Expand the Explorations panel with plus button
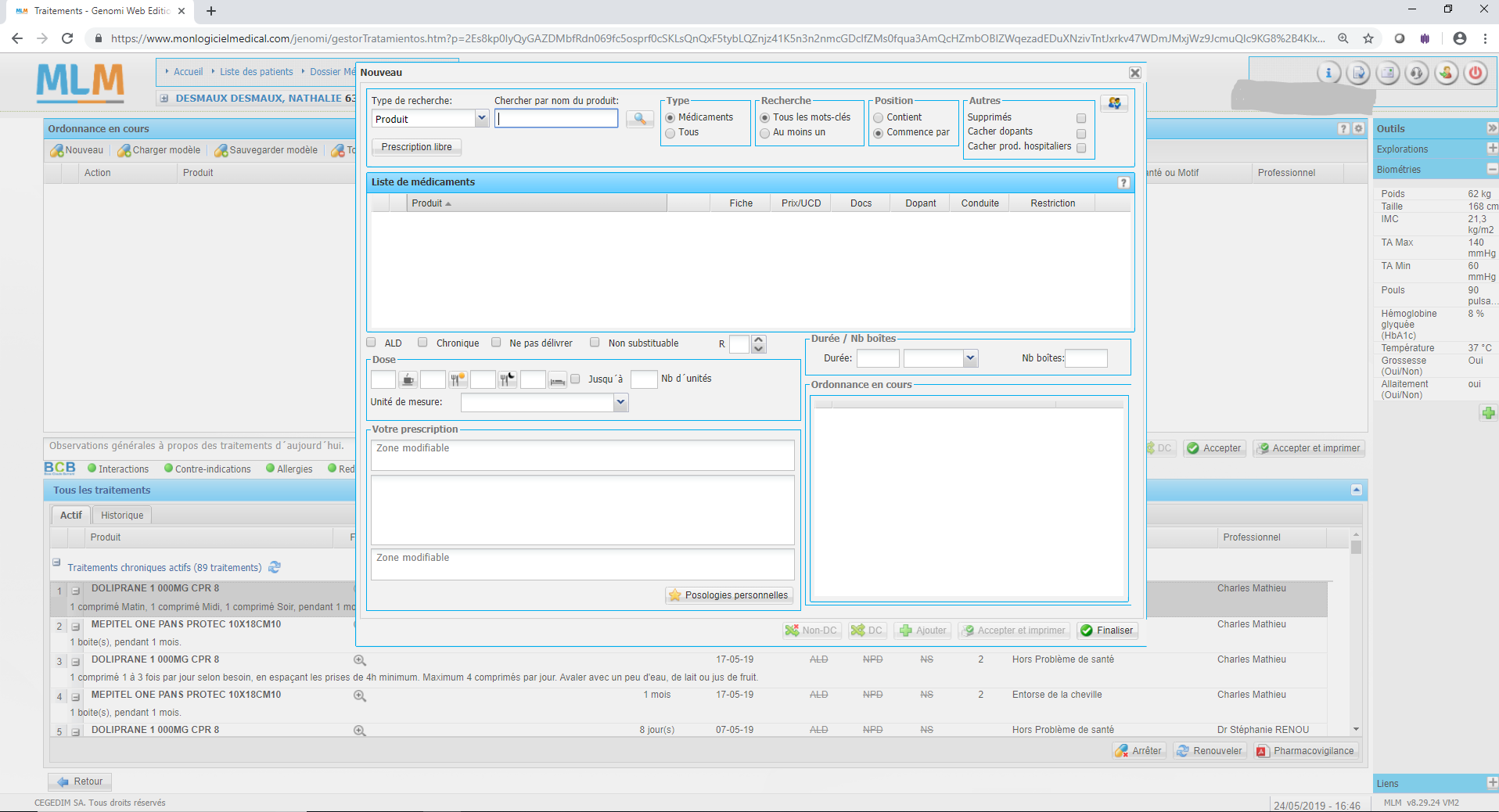The image size is (1499, 812). point(1491,149)
